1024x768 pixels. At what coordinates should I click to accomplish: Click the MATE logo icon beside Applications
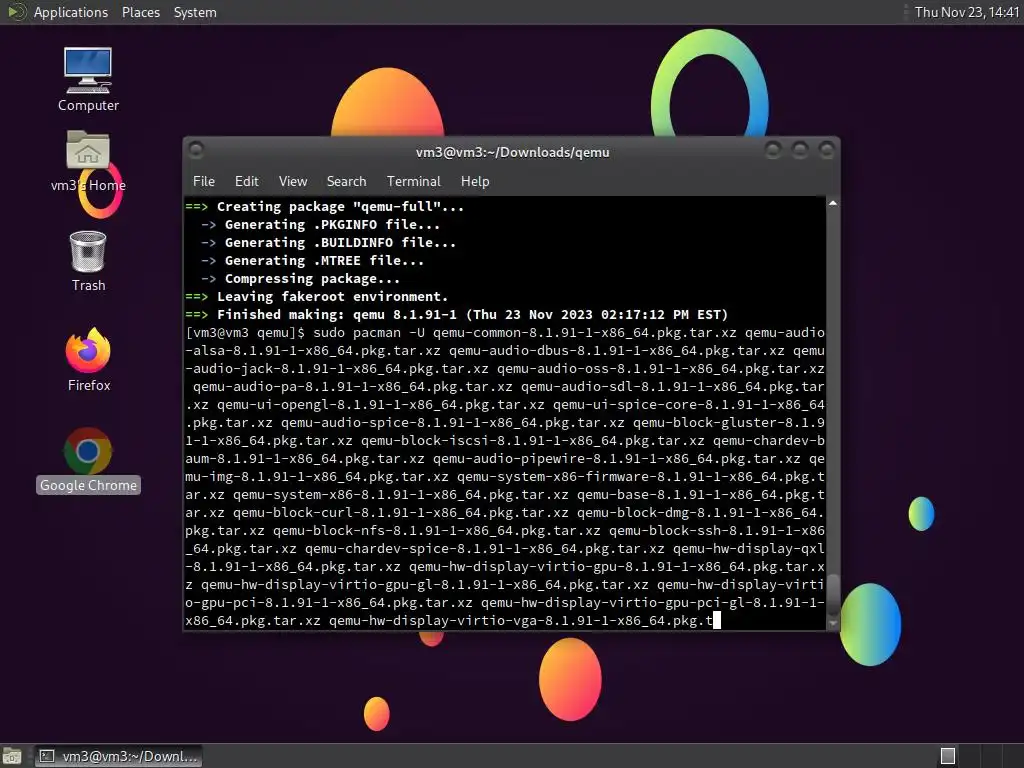coord(16,12)
